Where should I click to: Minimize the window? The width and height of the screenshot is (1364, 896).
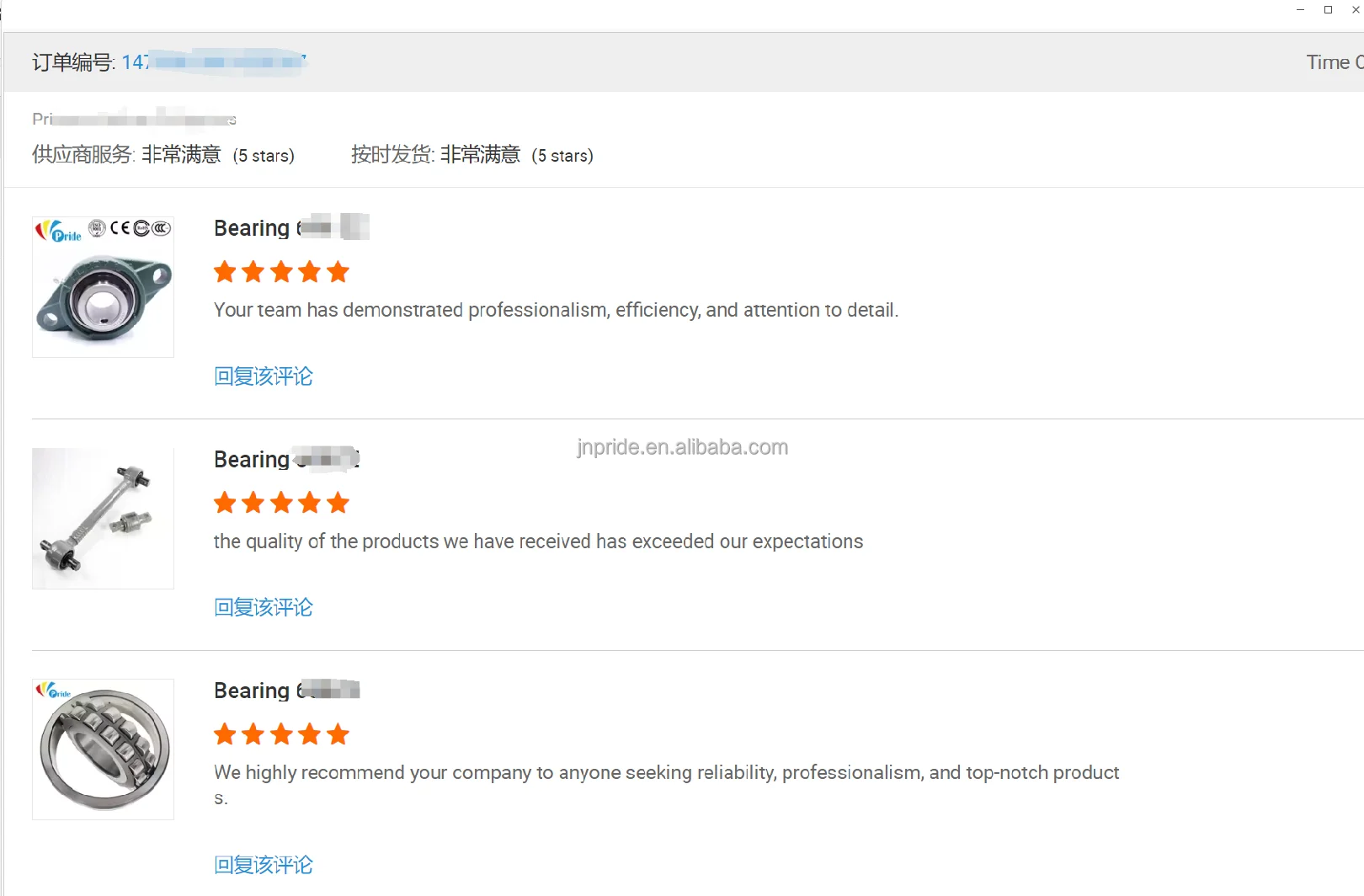[x=1301, y=10]
